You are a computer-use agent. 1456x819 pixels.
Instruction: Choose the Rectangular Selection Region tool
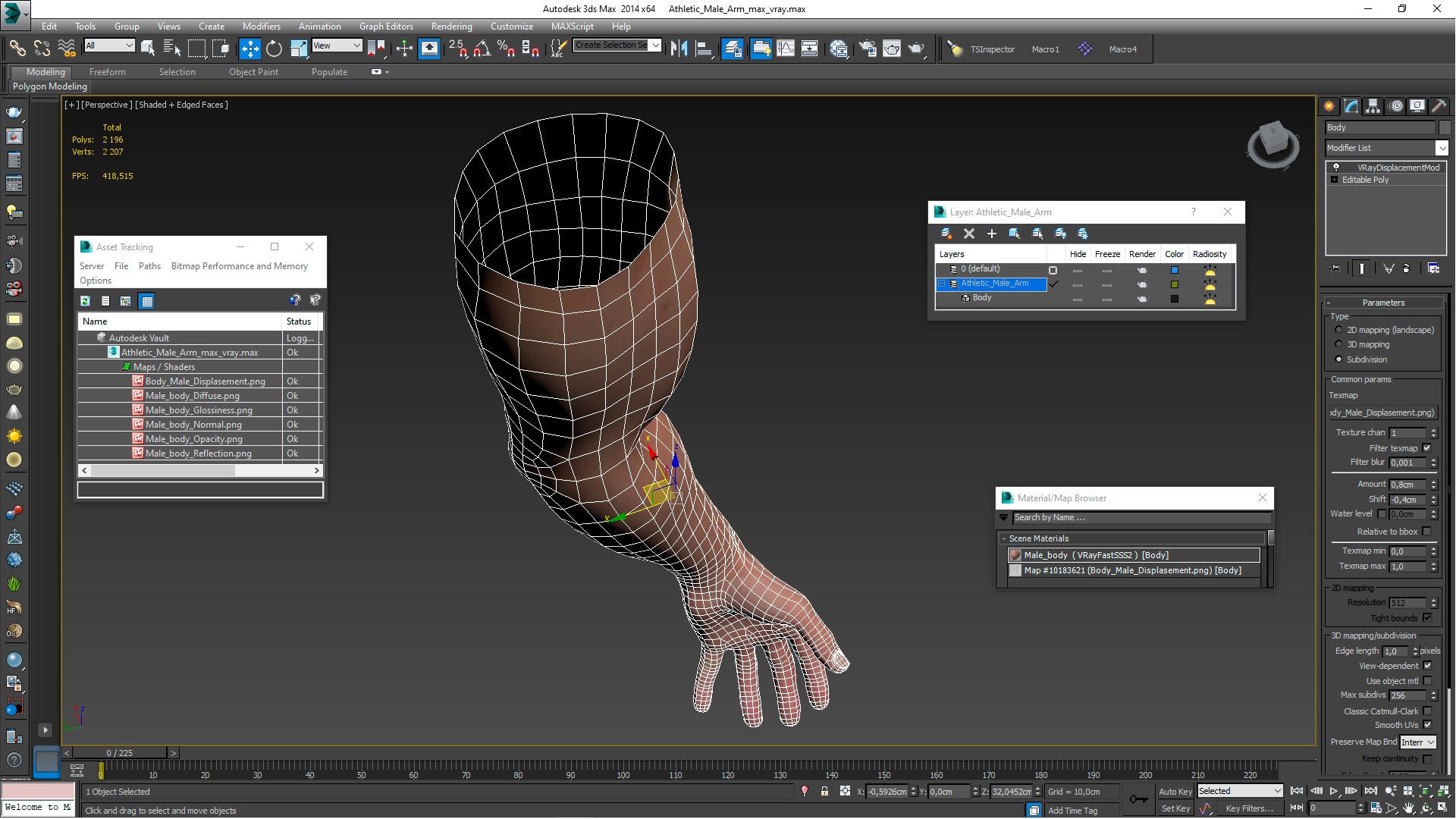pos(196,49)
